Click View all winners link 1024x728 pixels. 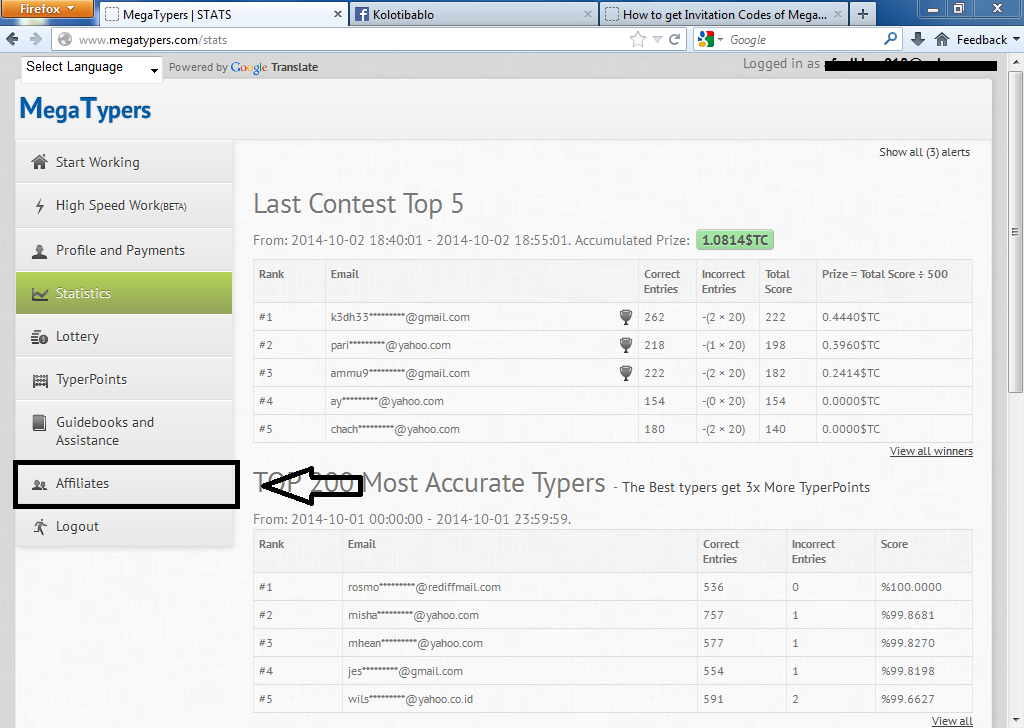coord(931,451)
